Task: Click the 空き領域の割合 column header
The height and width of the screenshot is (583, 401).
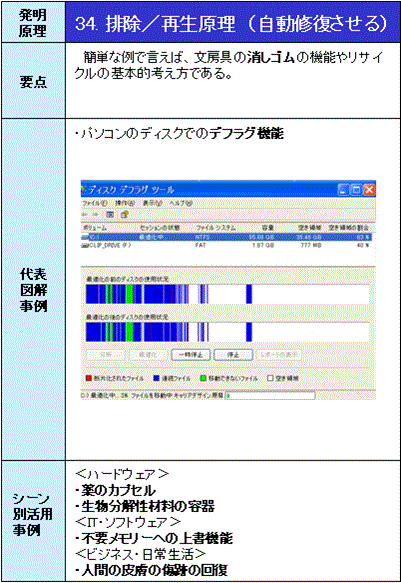Action: (349, 228)
